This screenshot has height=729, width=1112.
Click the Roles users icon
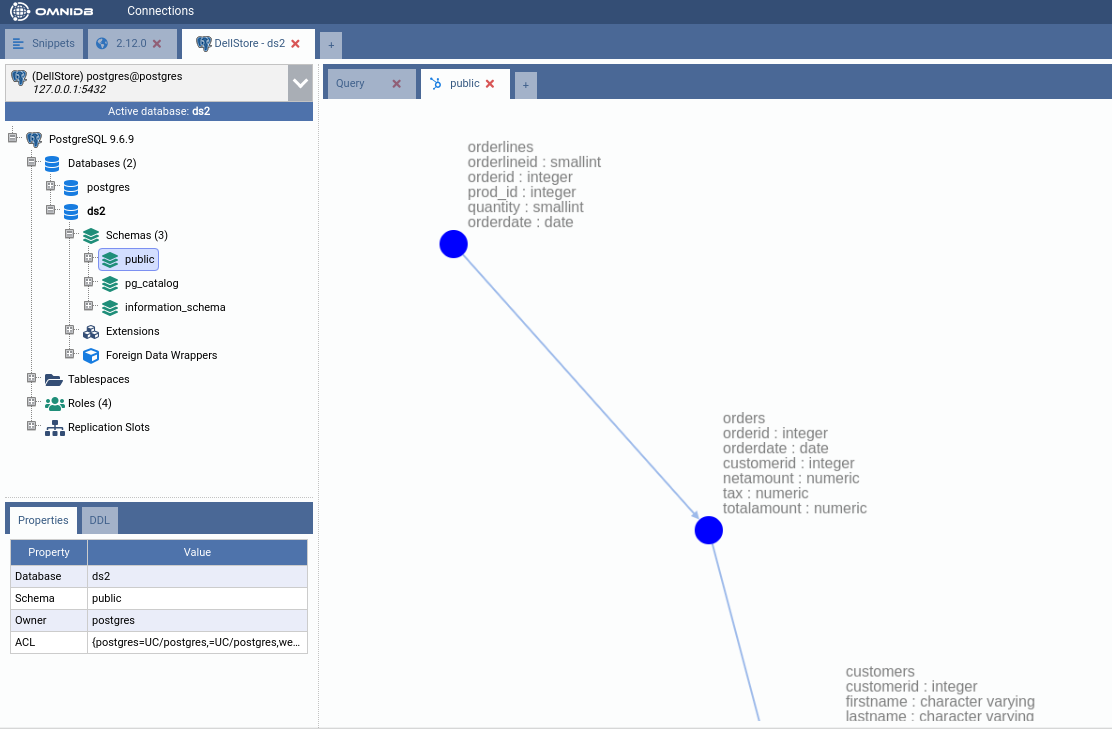(x=53, y=403)
